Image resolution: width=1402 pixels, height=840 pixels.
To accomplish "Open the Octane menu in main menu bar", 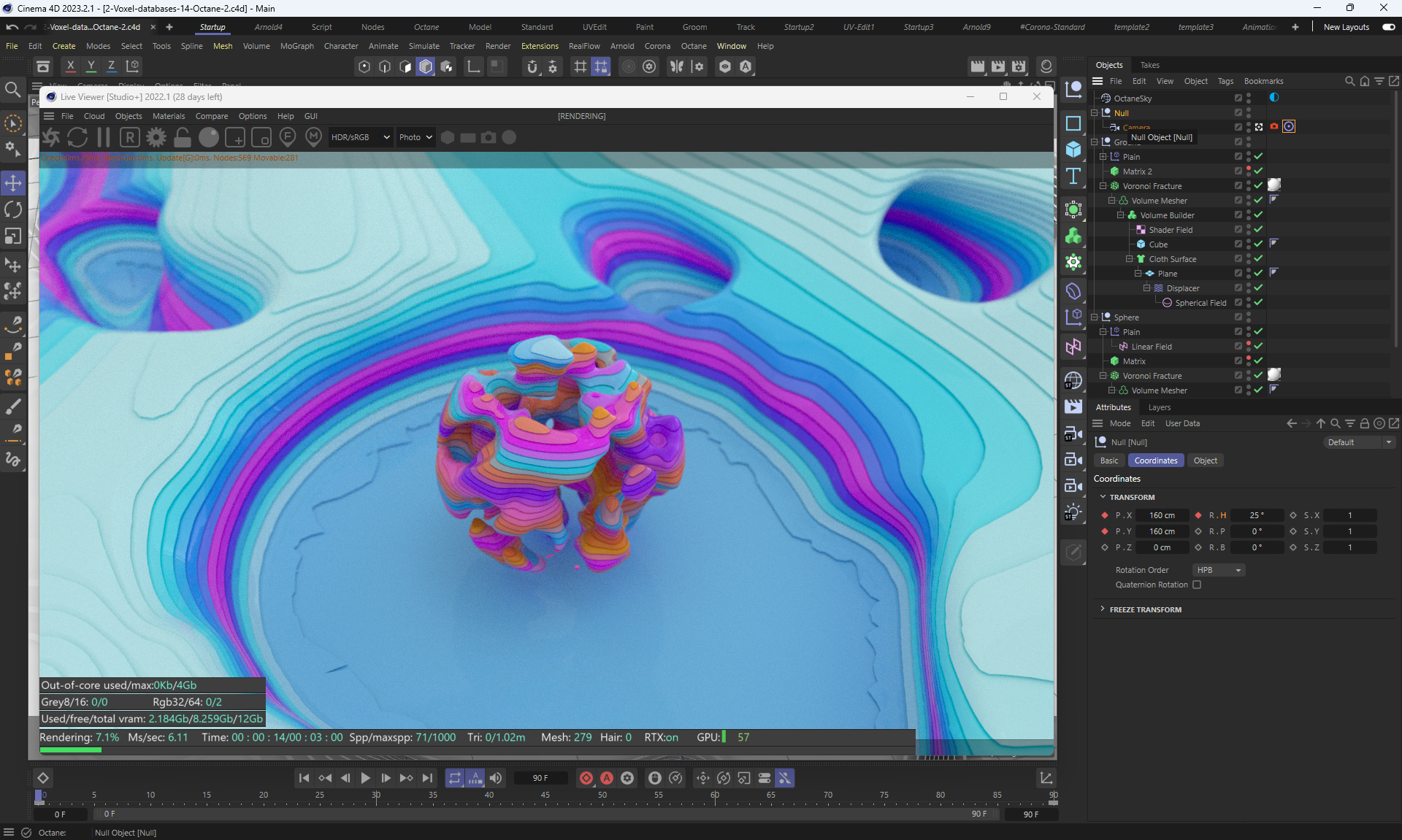I will pyautogui.click(x=693, y=46).
